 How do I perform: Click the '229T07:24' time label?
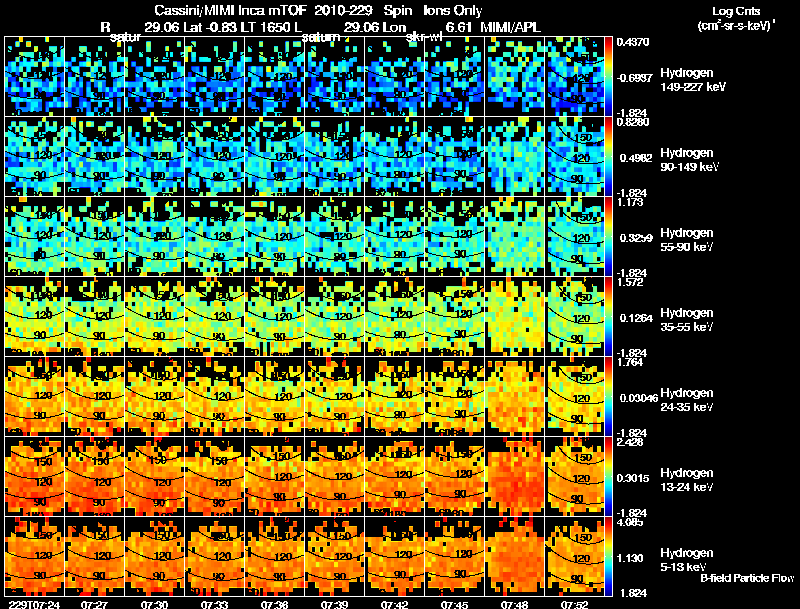[x=35, y=605]
